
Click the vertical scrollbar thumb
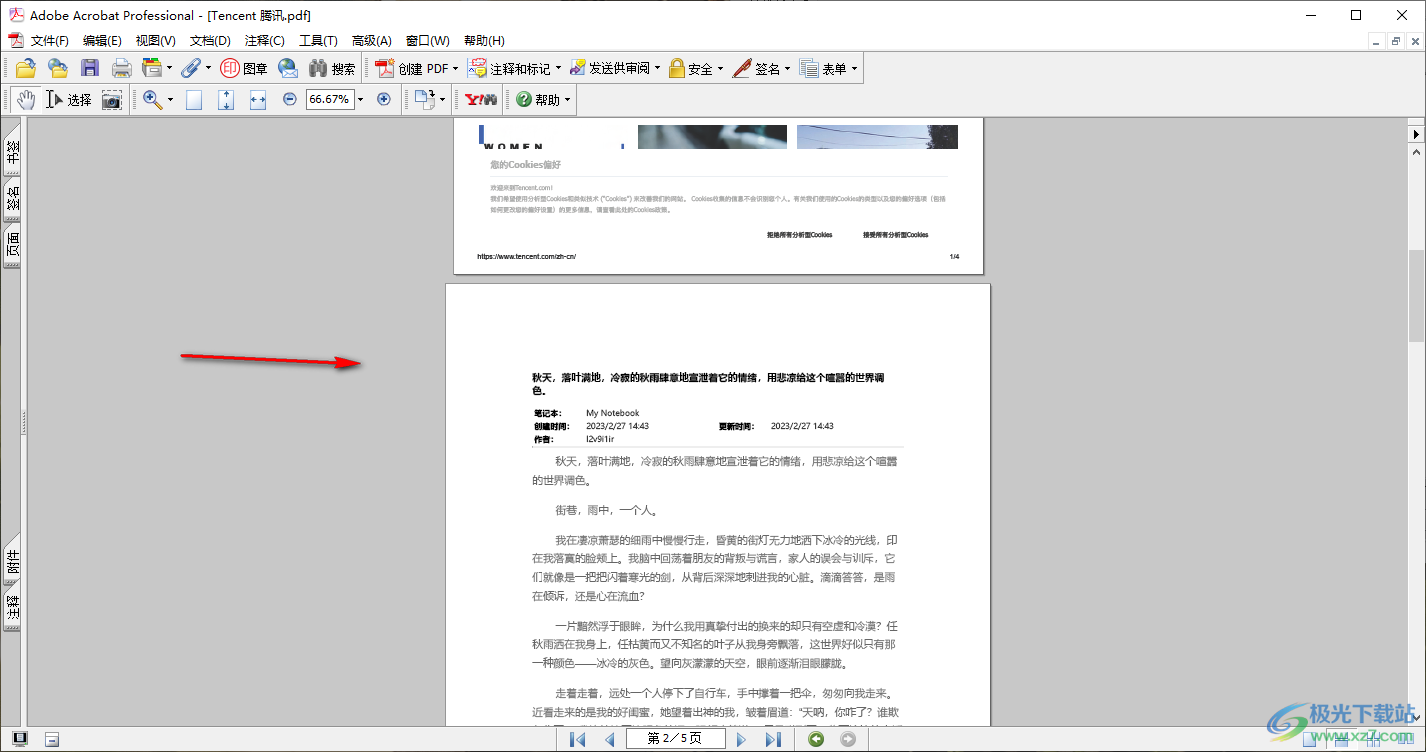coord(1416,295)
